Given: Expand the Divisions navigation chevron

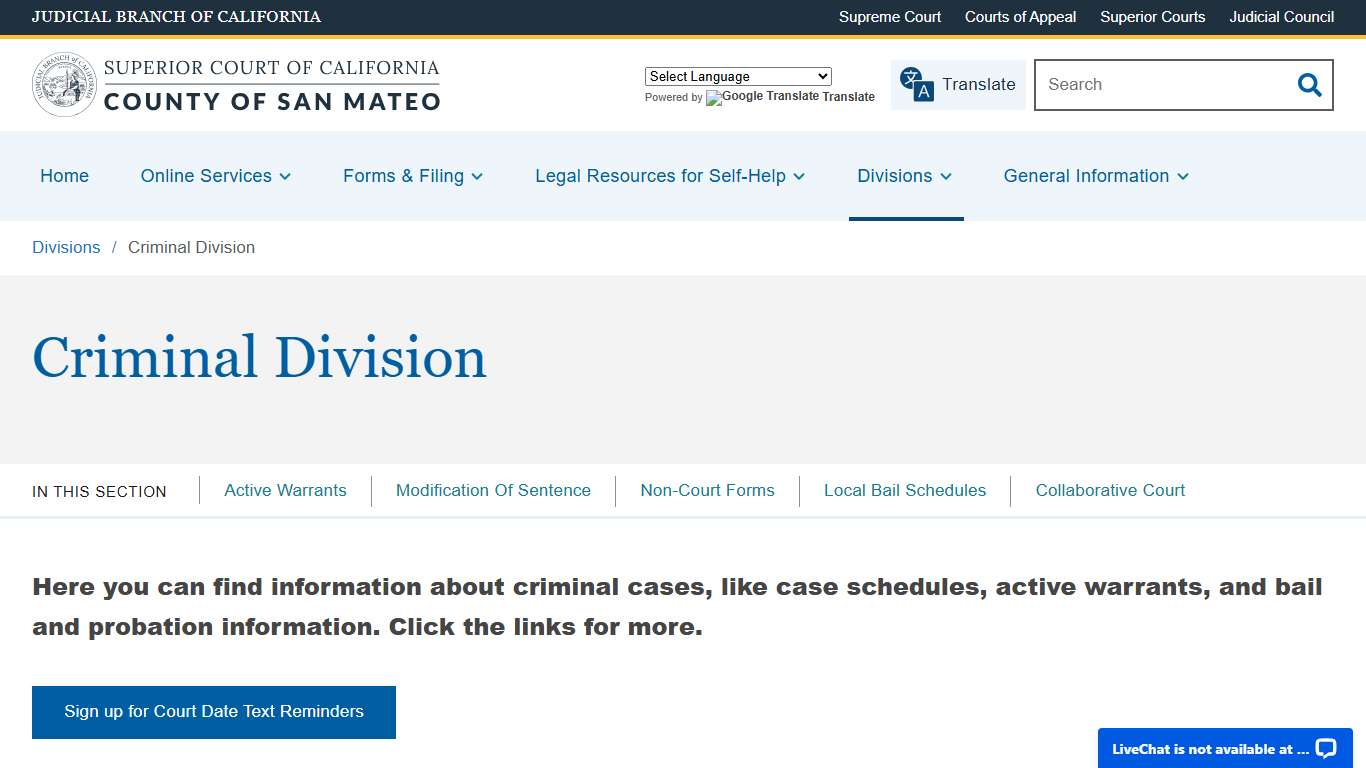Looking at the screenshot, I should tap(948, 177).
